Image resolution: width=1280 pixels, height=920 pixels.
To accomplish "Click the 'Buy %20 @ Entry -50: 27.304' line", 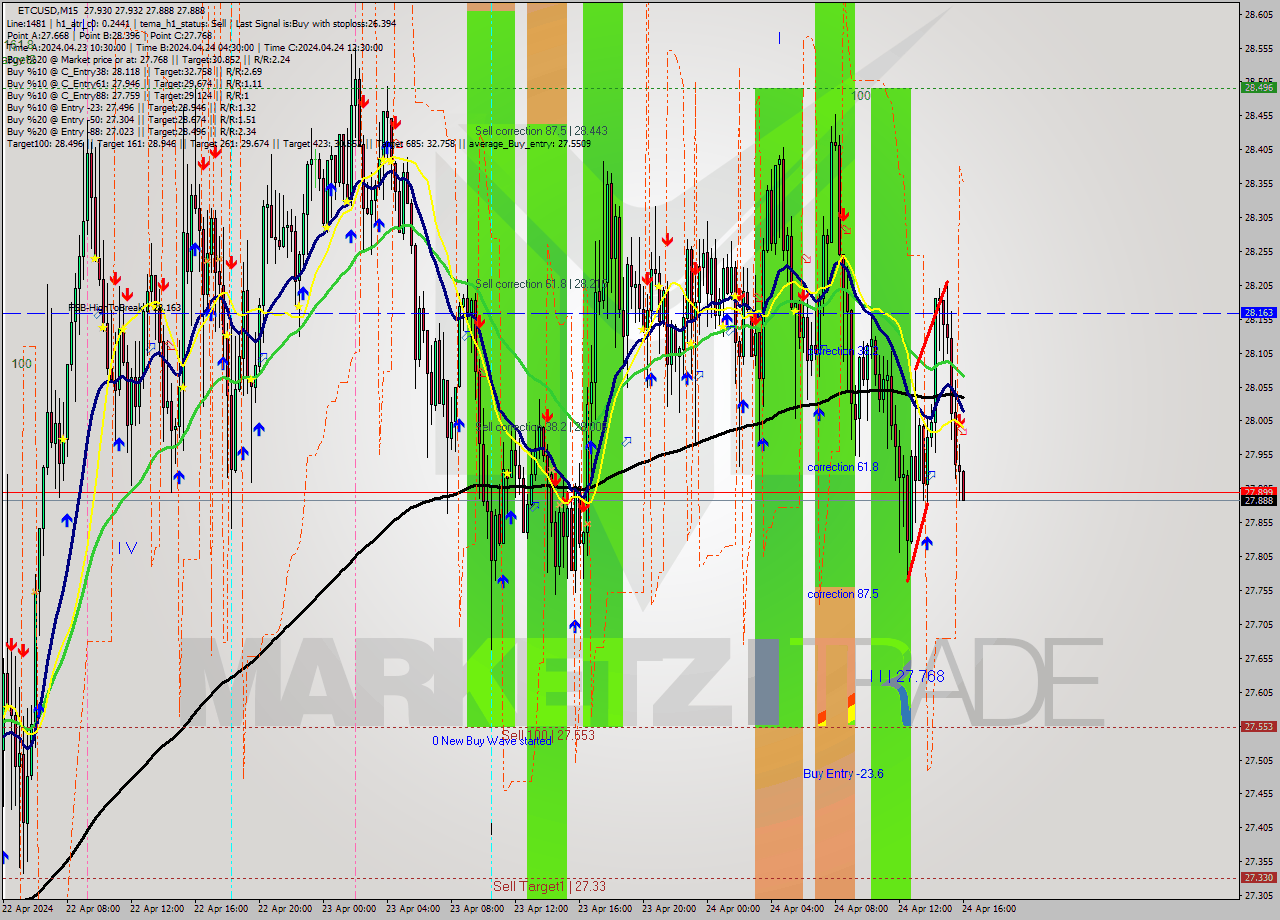I will point(131,119).
